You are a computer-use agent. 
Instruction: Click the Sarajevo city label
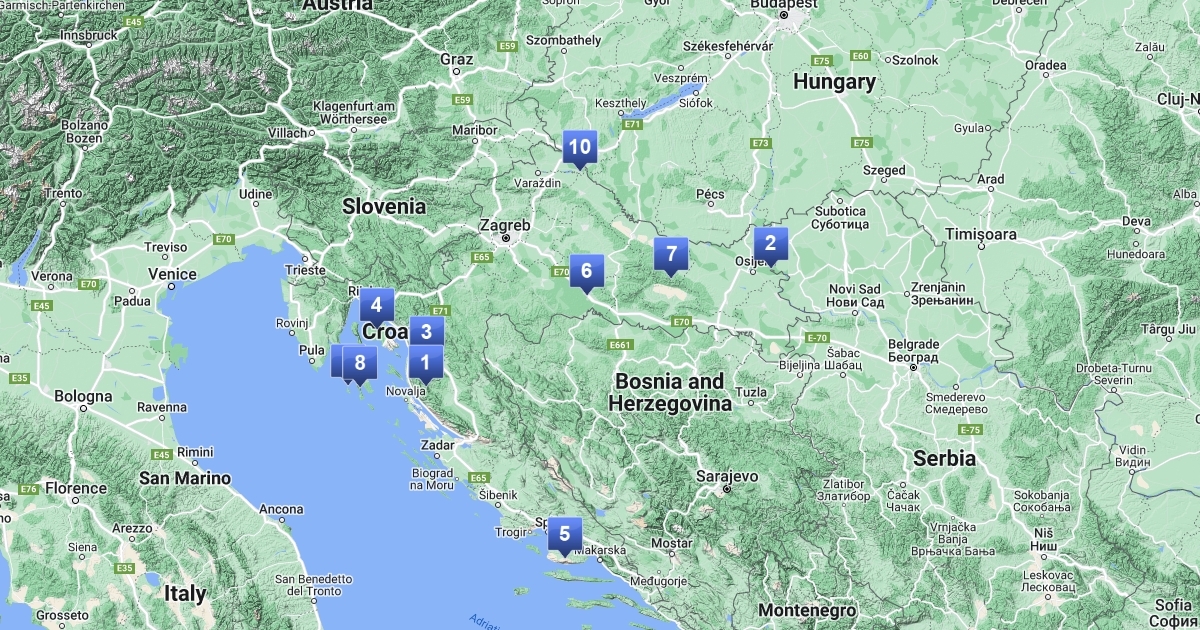728,476
